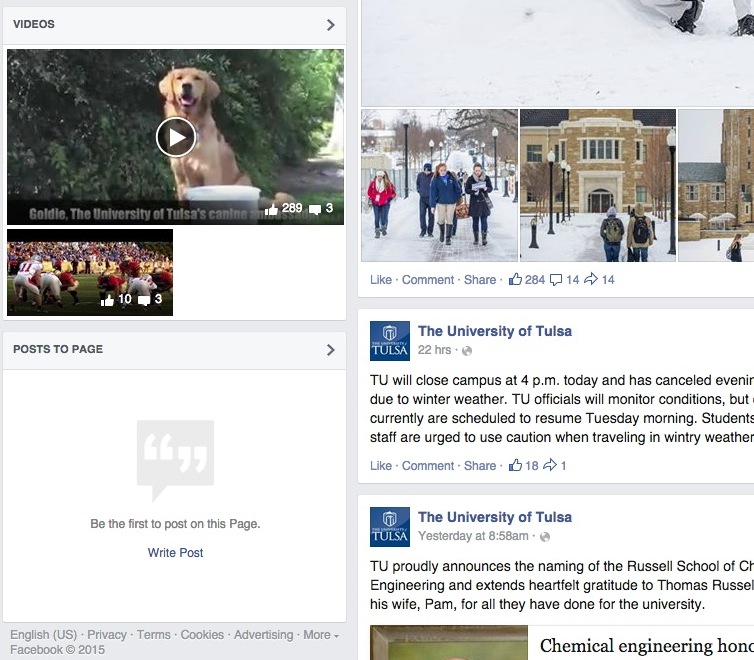Click the comment icon on the football video
The height and width of the screenshot is (660, 754).
click(144, 300)
